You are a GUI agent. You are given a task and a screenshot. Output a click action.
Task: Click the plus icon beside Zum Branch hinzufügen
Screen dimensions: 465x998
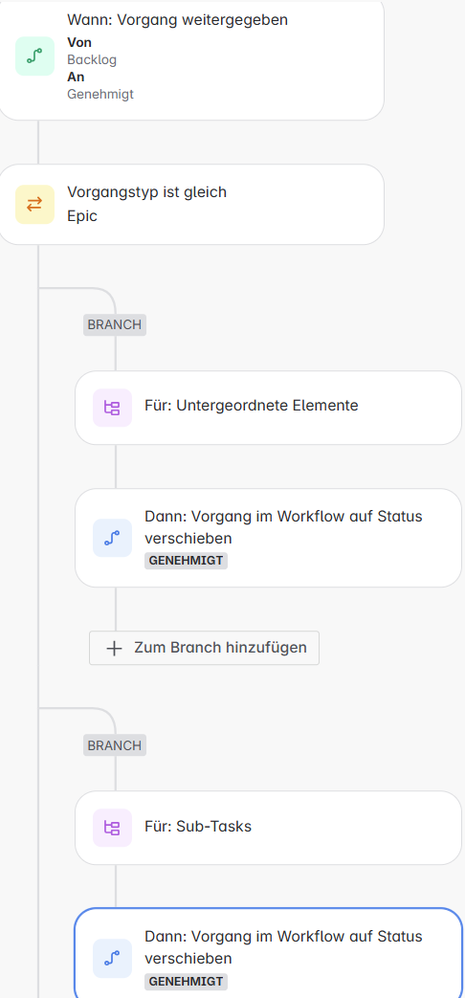[x=114, y=648]
